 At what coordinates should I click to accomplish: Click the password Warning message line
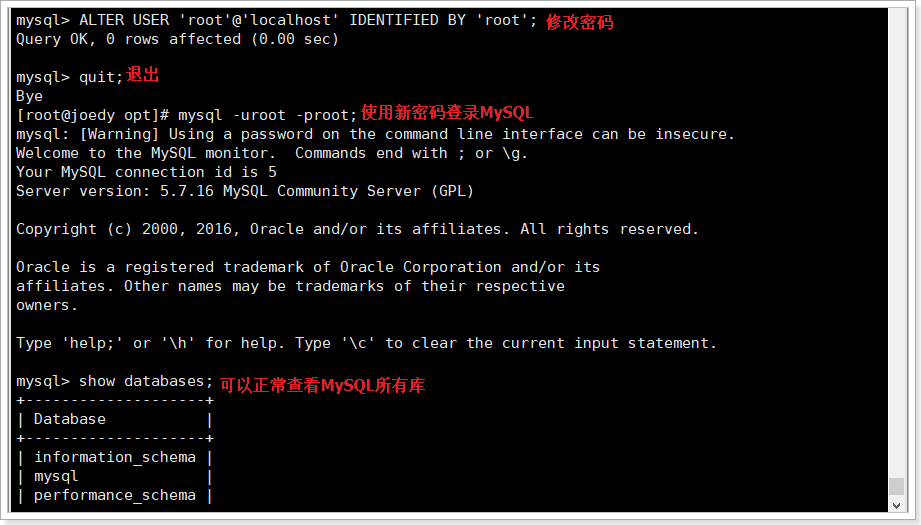pyautogui.click(x=375, y=134)
